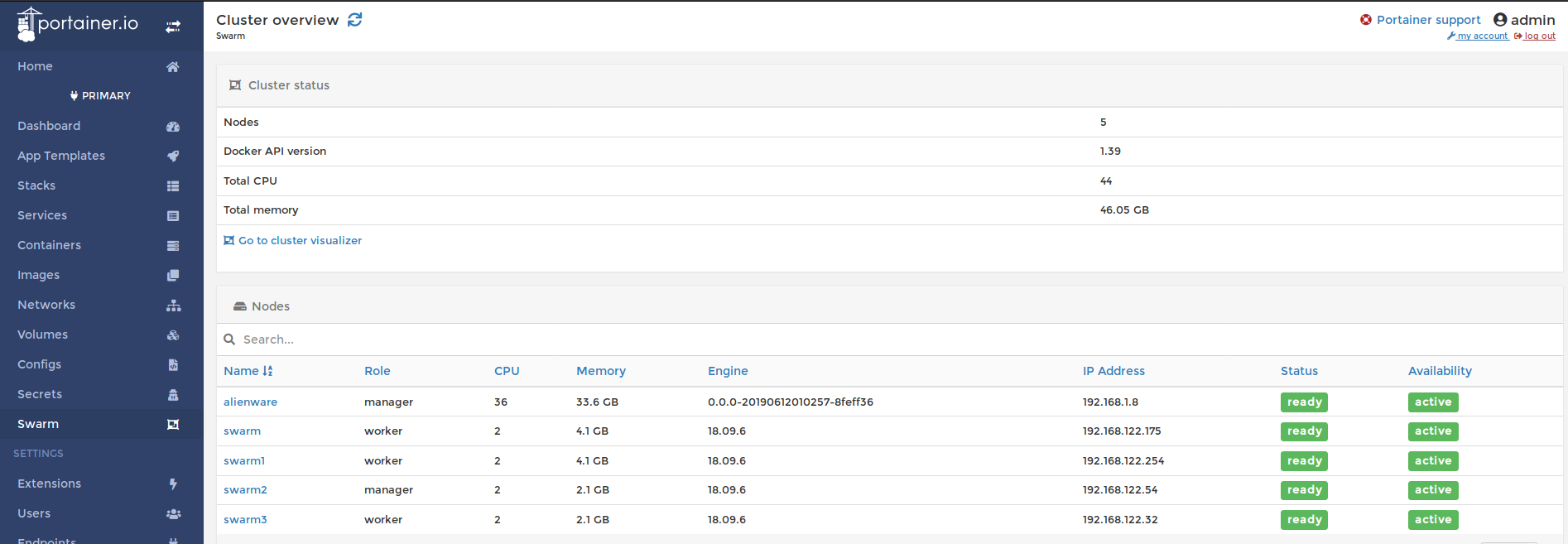Open the swarm2 node link
This screenshot has height=544, width=1568.
pyautogui.click(x=245, y=490)
